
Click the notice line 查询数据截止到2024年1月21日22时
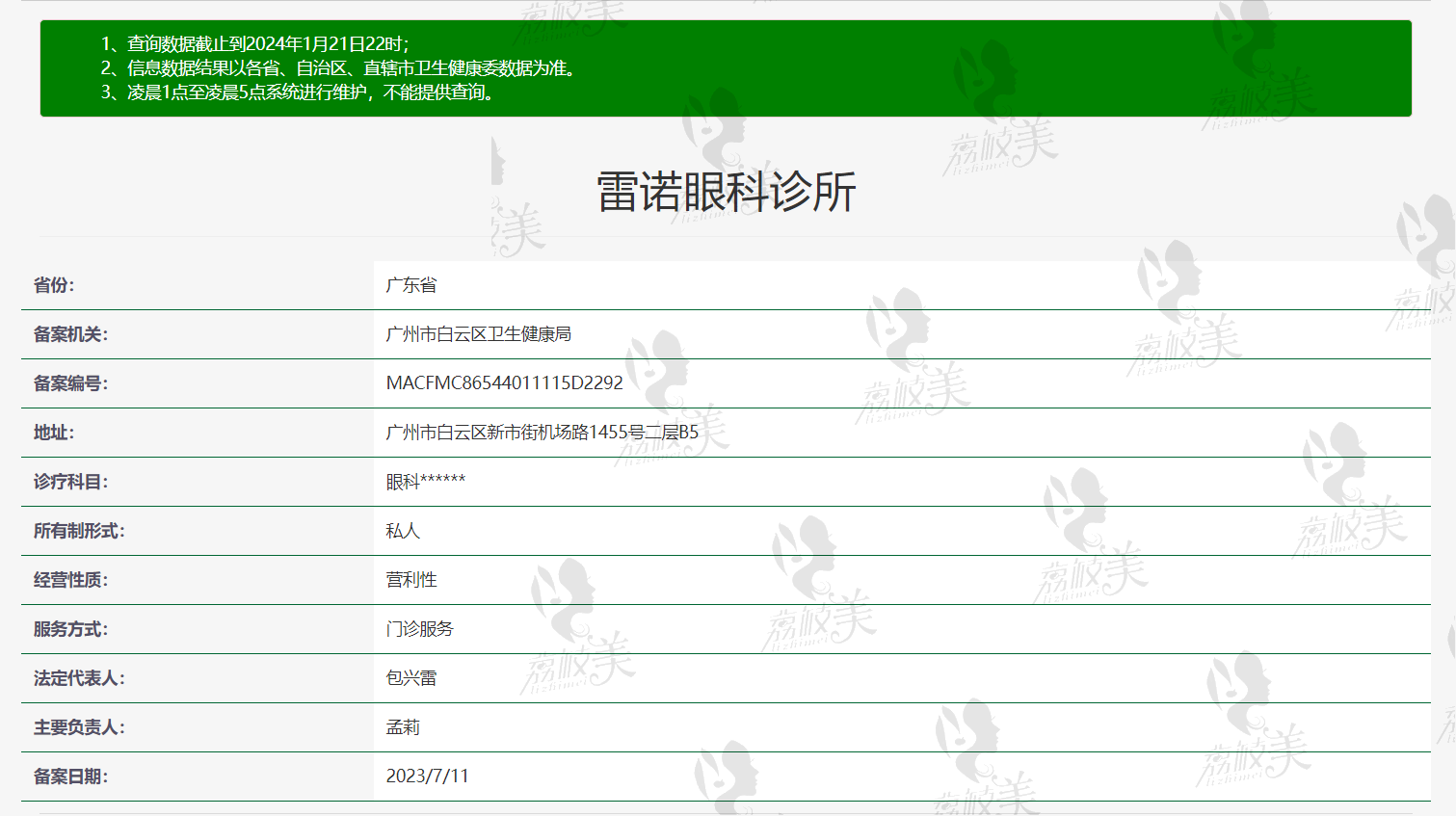click(255, 43)
